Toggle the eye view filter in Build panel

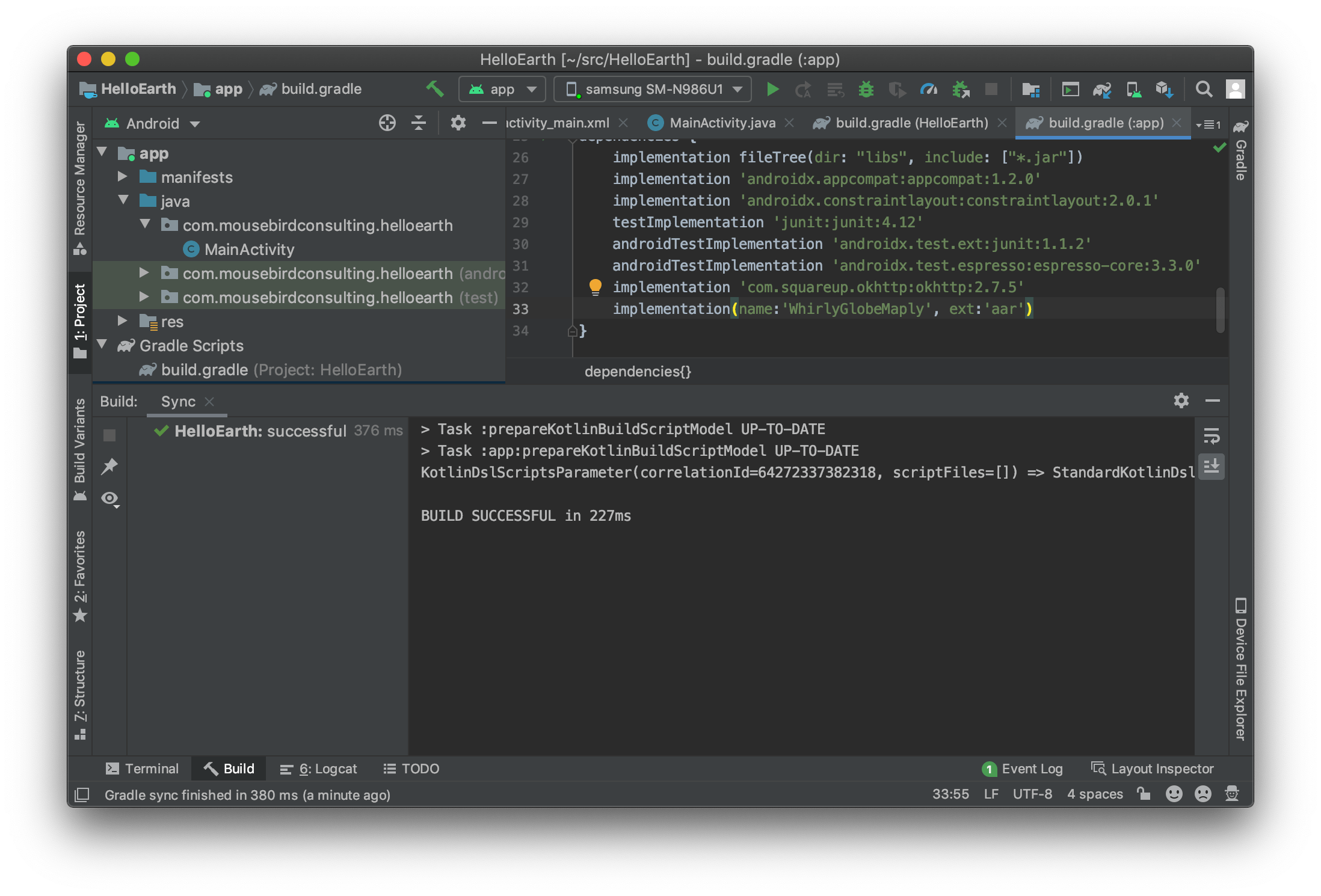110,499
